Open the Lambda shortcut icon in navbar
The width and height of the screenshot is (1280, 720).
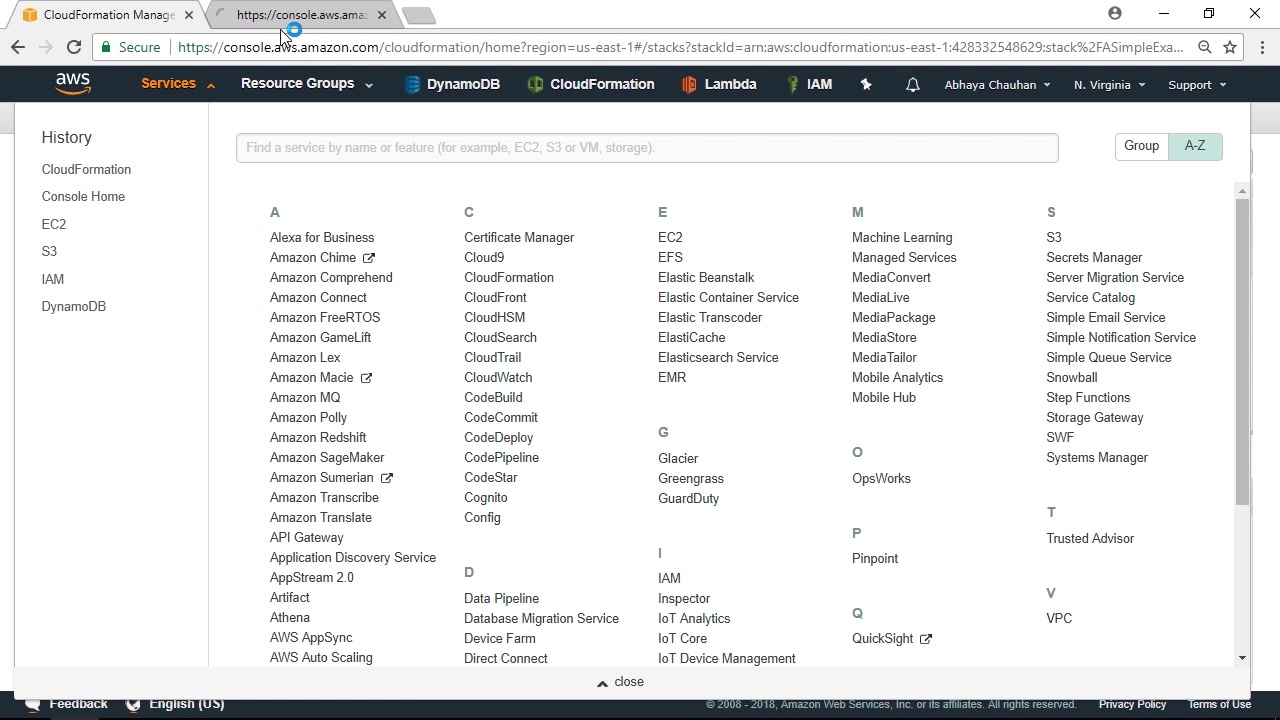point(689,85)
